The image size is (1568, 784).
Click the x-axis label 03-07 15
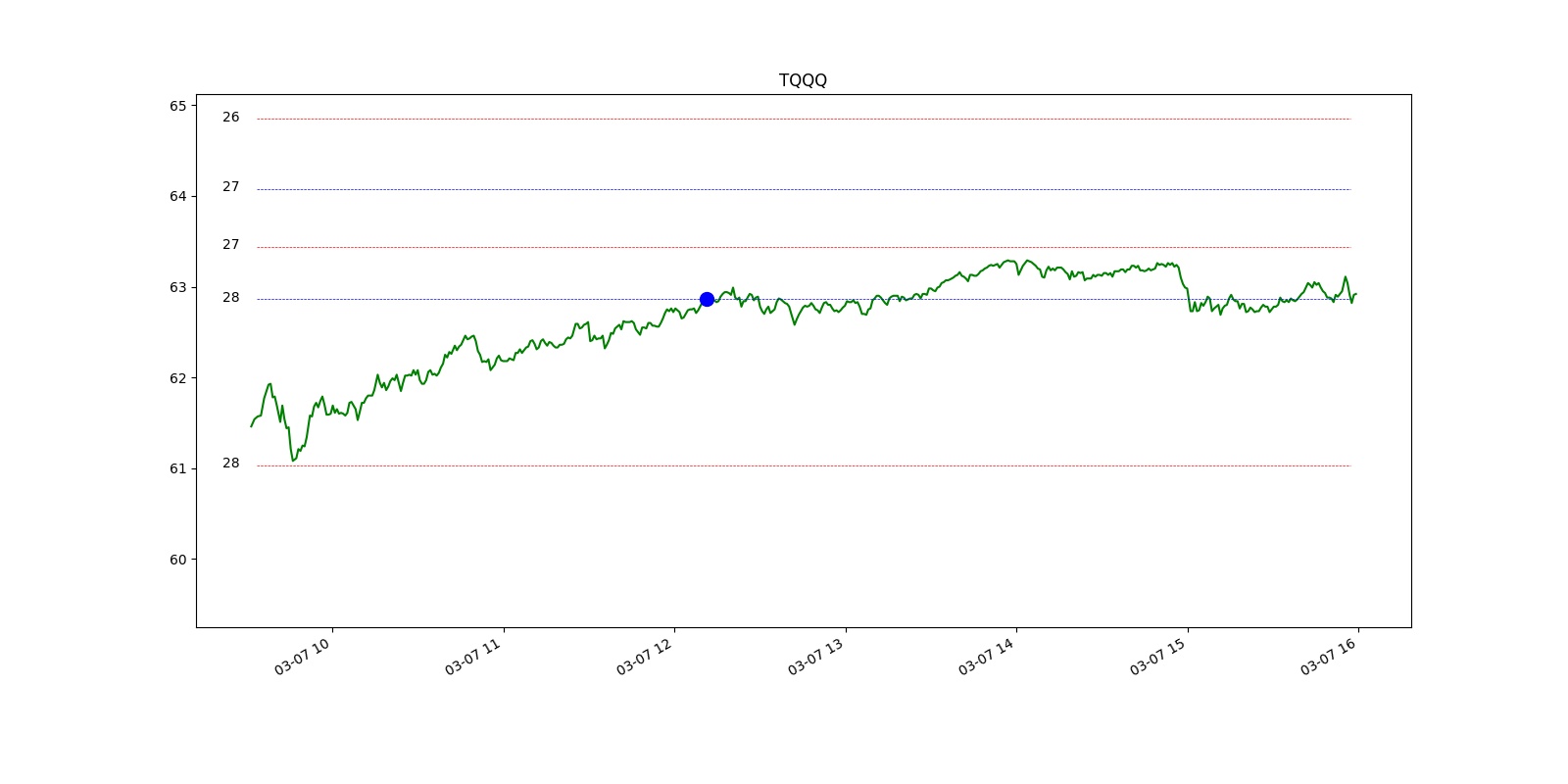(1158, 656)
